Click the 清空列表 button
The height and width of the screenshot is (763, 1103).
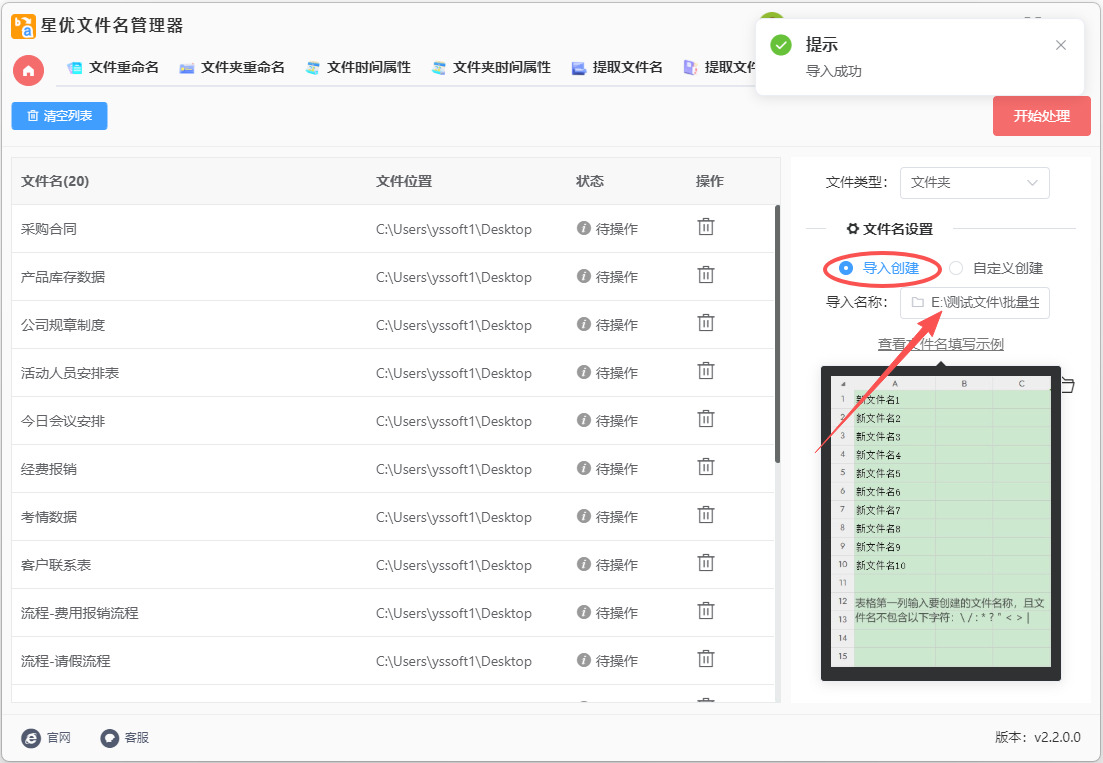[x=59, y=116]
